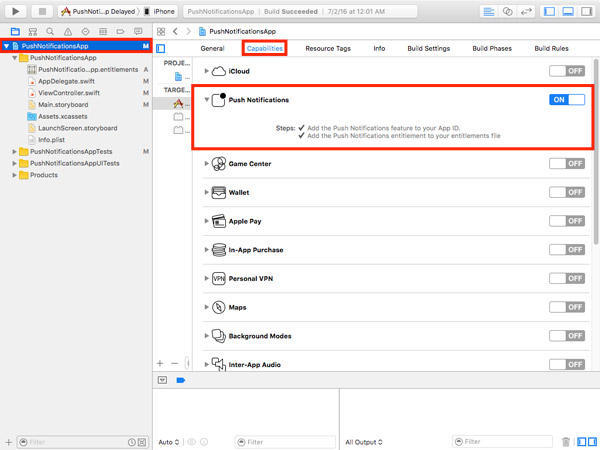Go forward in editor history
The height and width of the screenshot is (450, 600).
188,31
